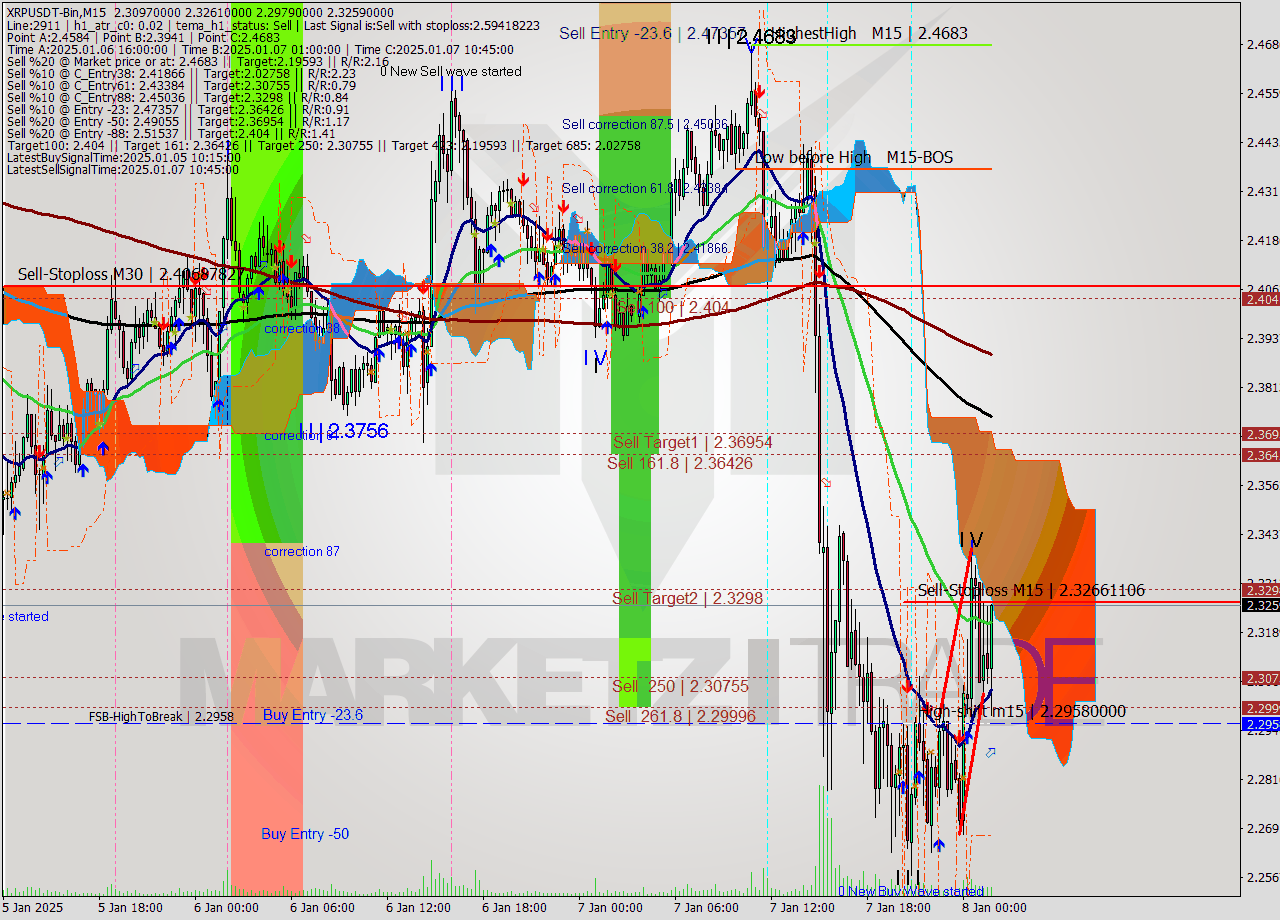Image resolution: width=1280 pixels, height=920 pixels.
Task: Click the 'Buy Entry -50' label
Action: [305, 834]
